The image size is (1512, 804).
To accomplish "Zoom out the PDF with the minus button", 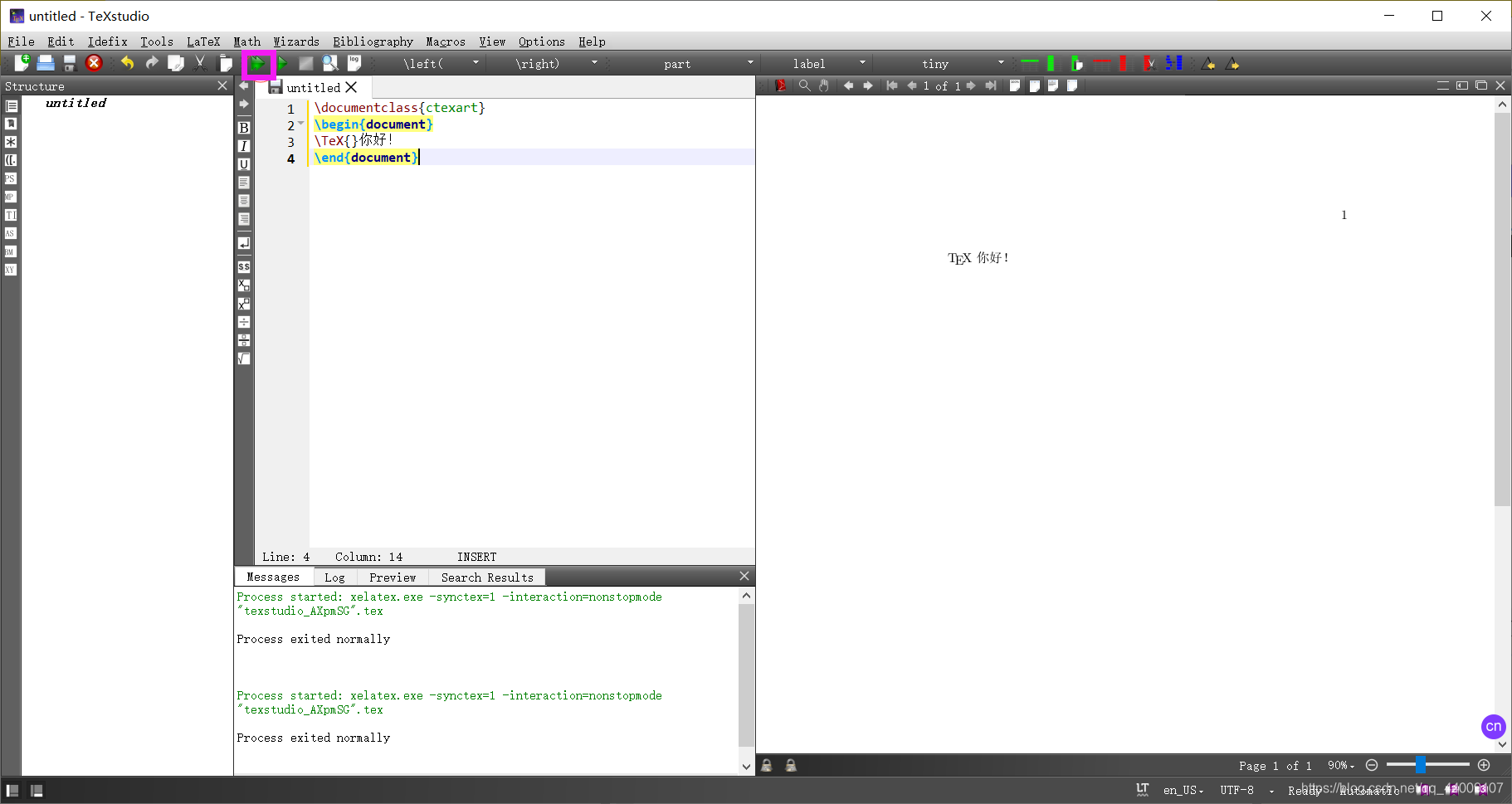I will [x=1372, y=765].
